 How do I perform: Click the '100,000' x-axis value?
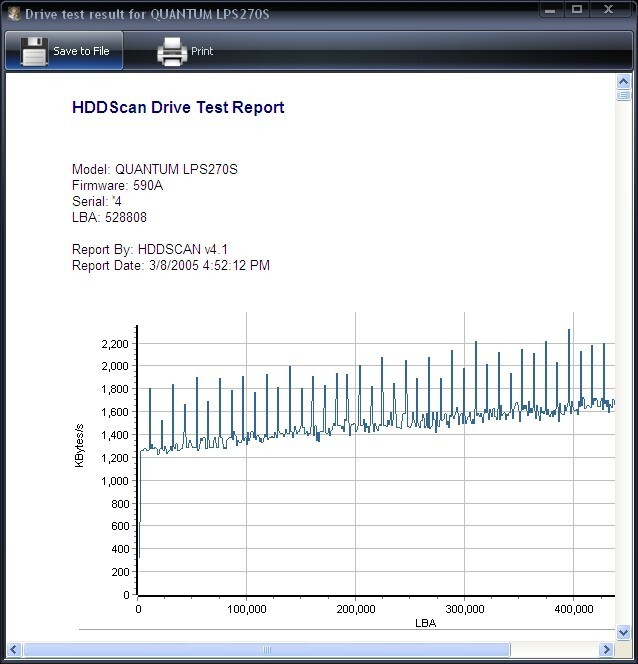[x=247, y=609]
